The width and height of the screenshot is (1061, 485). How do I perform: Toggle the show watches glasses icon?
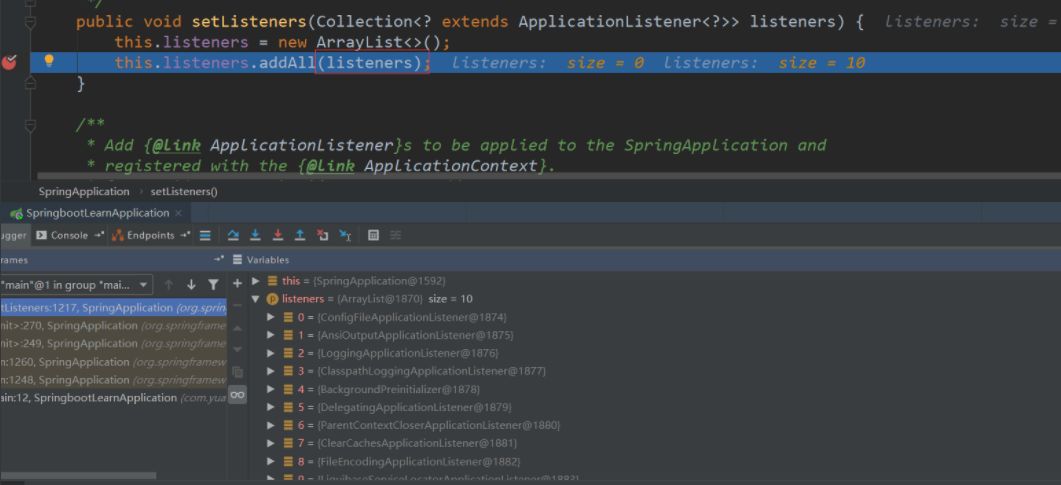(237, 394)
